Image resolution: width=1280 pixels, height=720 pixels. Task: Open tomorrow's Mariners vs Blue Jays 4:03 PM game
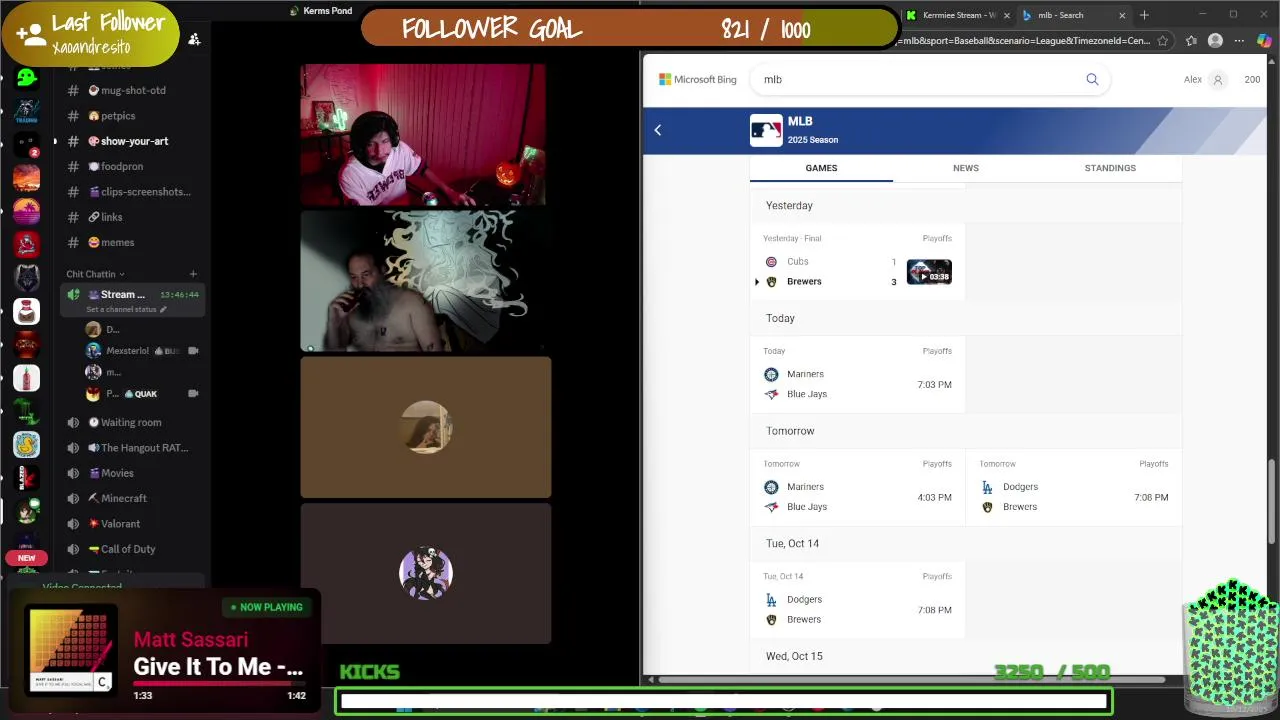click(x=857, y=487)
